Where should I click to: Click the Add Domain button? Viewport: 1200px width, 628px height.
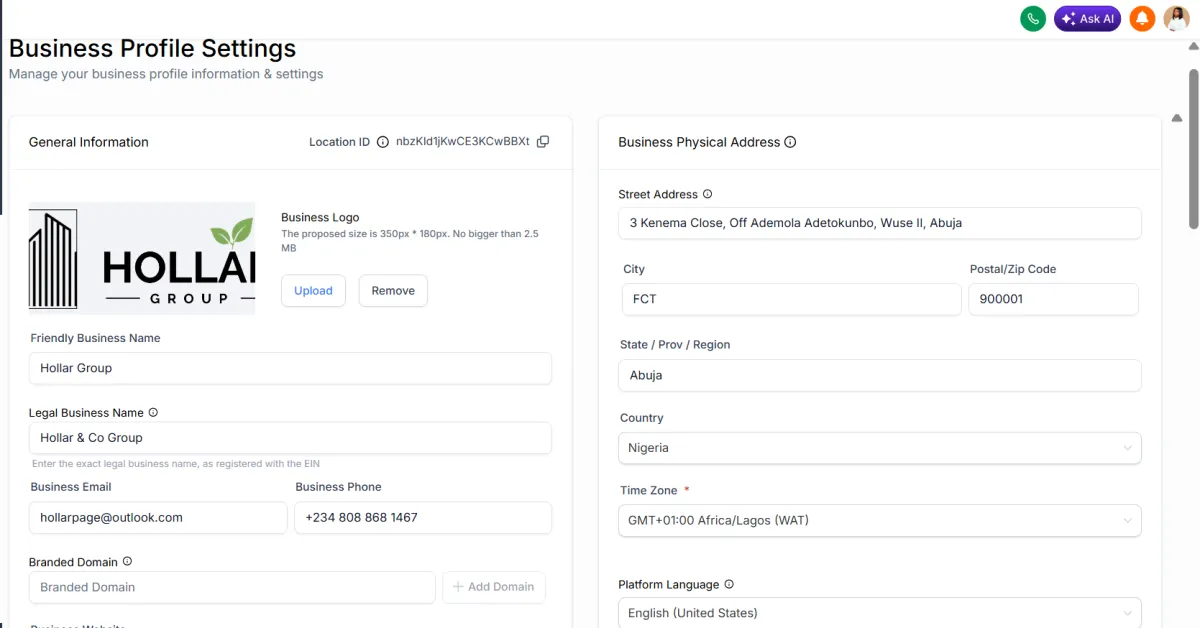click(x=494, y=587)
